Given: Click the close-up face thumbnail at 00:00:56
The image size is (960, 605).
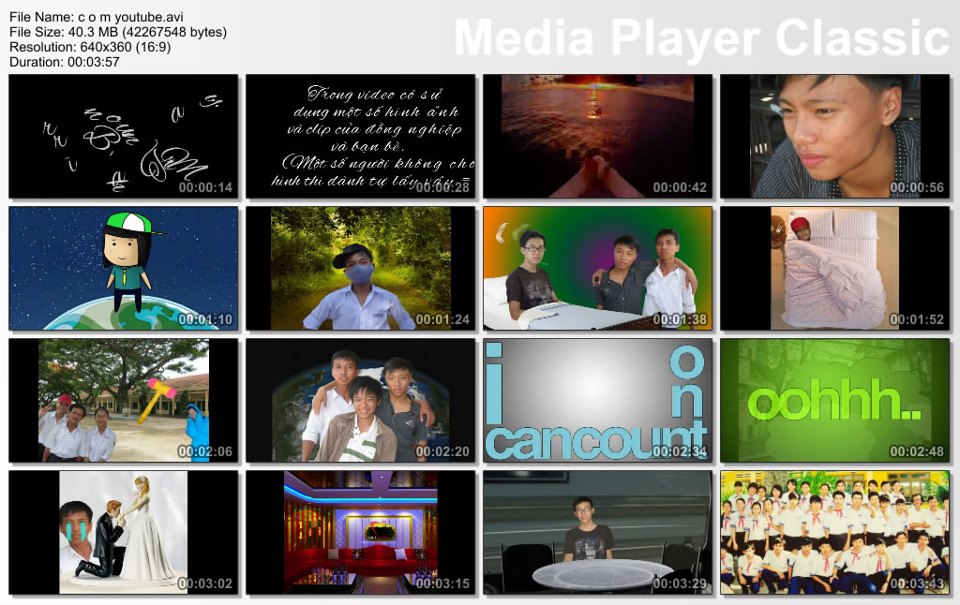Looking at the screenshot, I should coord(835,136).
